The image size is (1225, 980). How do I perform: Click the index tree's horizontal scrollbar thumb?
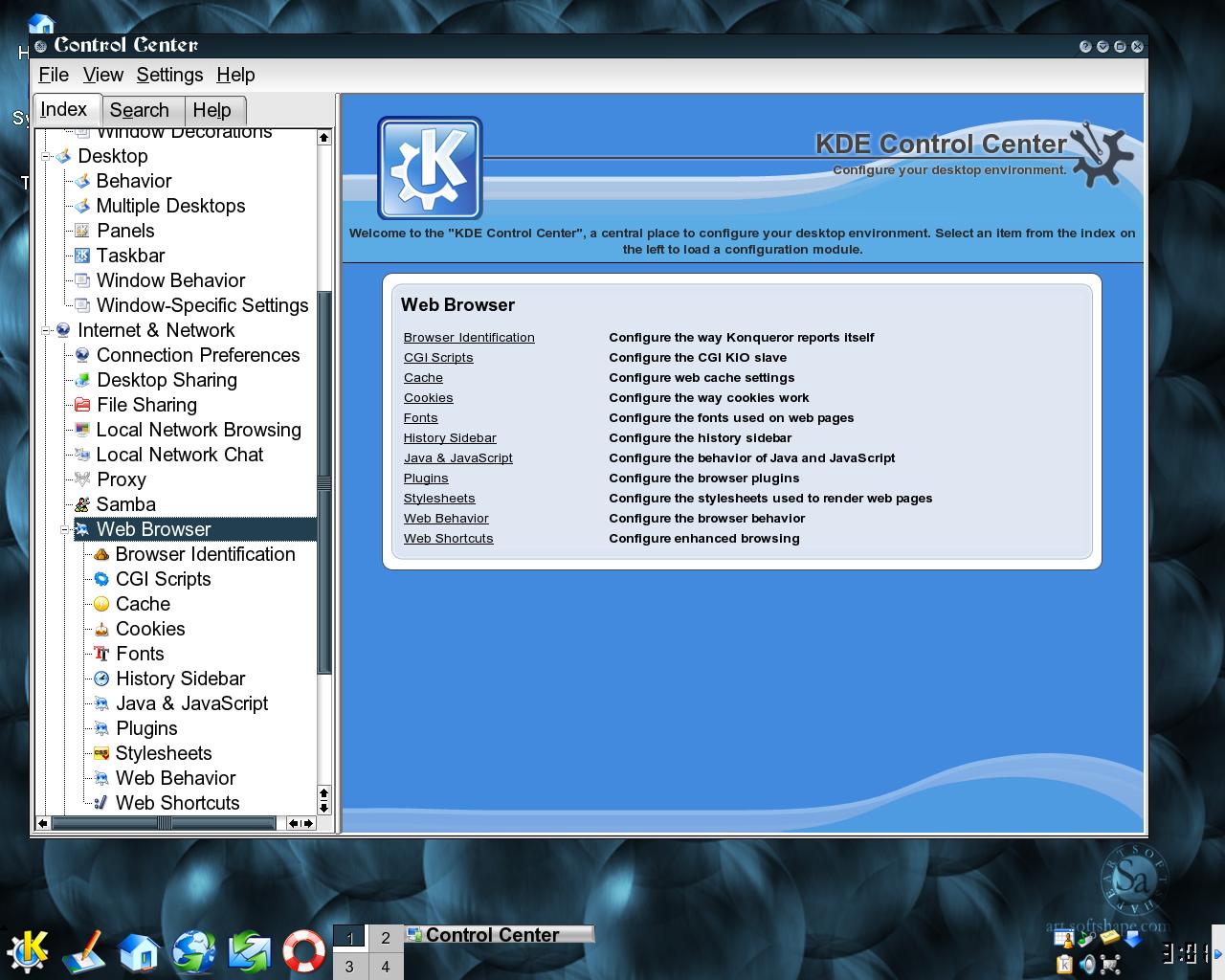pyautogui.click(x=164, y=823)
